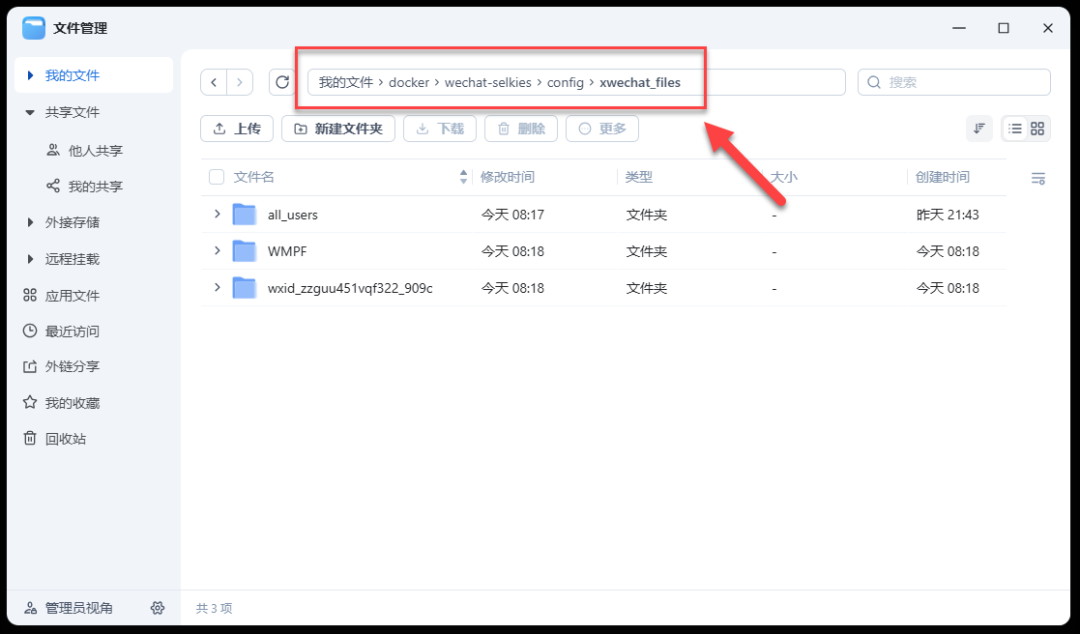This screenshot has width=1080, height=634.
Task: Click the 上传 (Upload) button
Action: [236, 128]
